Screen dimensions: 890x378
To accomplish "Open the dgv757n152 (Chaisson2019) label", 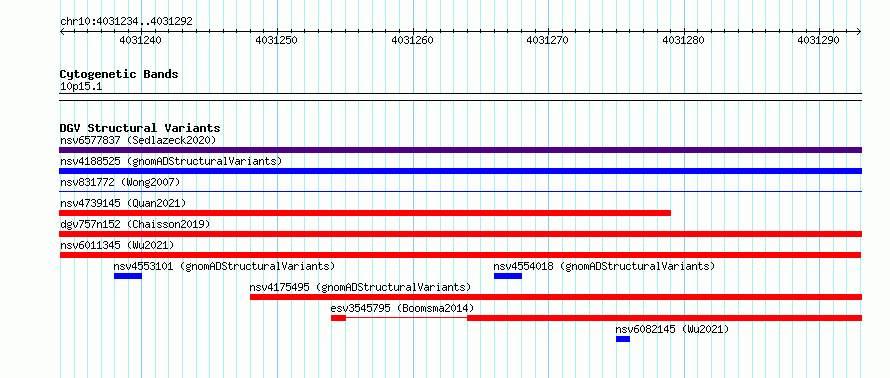I will 135,224.
